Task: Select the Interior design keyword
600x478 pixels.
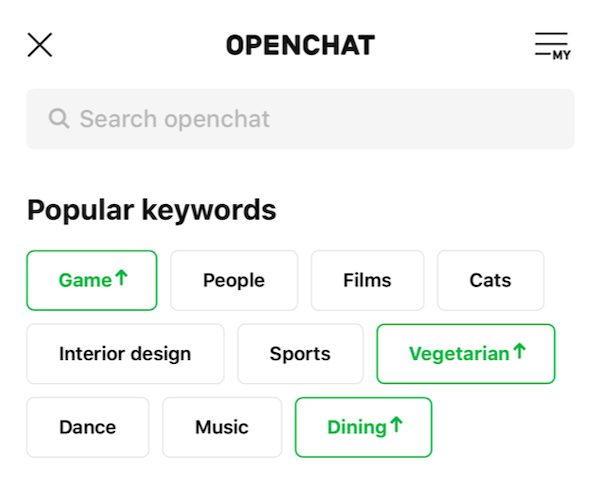Action: pyautogui.click(x=125, y=353)
